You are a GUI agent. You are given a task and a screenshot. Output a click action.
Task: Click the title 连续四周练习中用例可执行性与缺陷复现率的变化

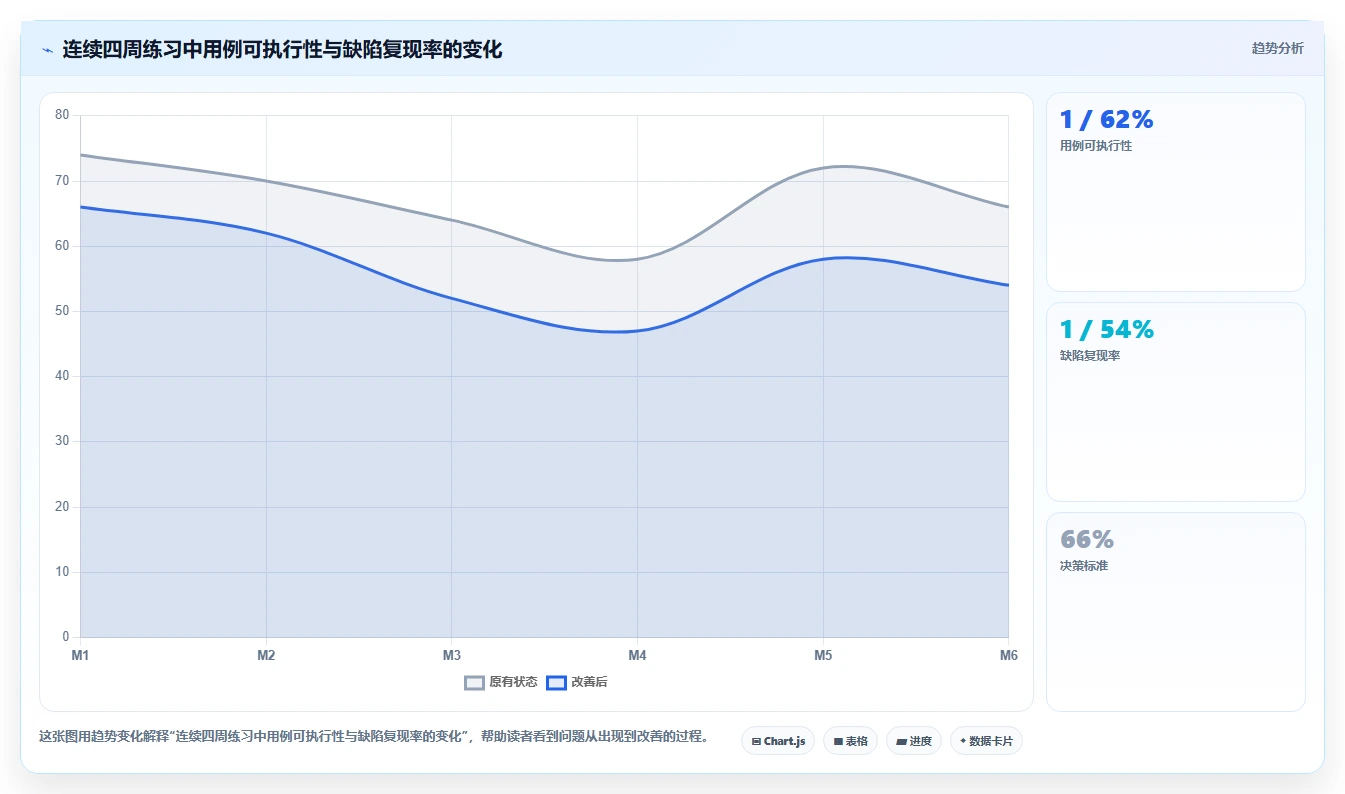[282, 49]
